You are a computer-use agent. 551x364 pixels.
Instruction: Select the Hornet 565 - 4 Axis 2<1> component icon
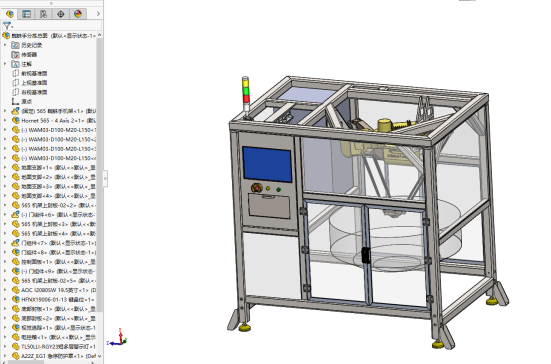15,120
